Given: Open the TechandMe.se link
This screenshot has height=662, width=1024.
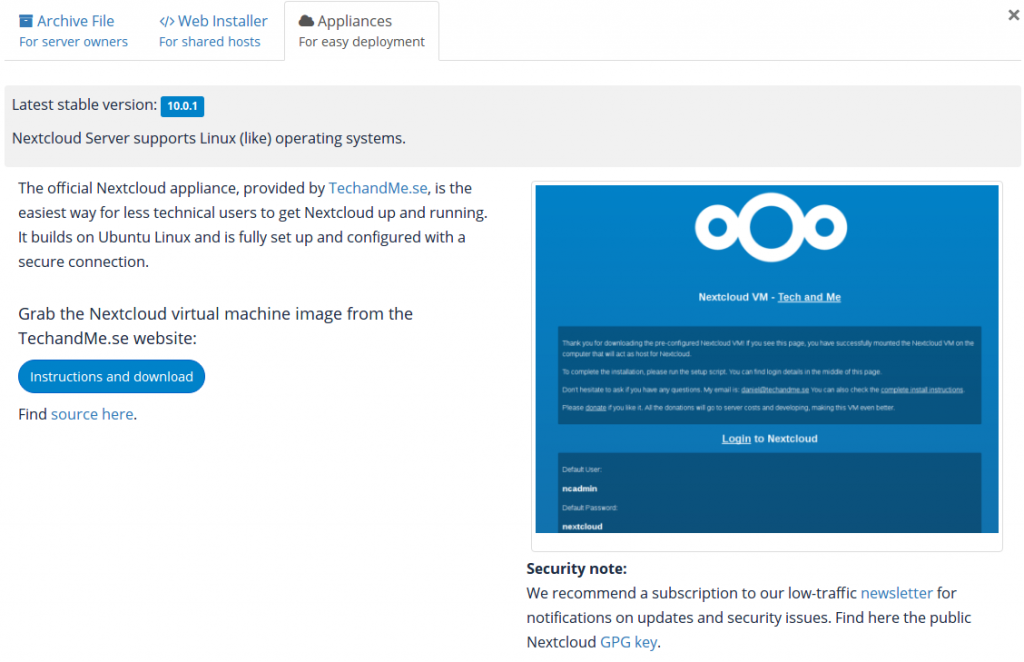Looking at the screenshot, I should tap(377, 188).
